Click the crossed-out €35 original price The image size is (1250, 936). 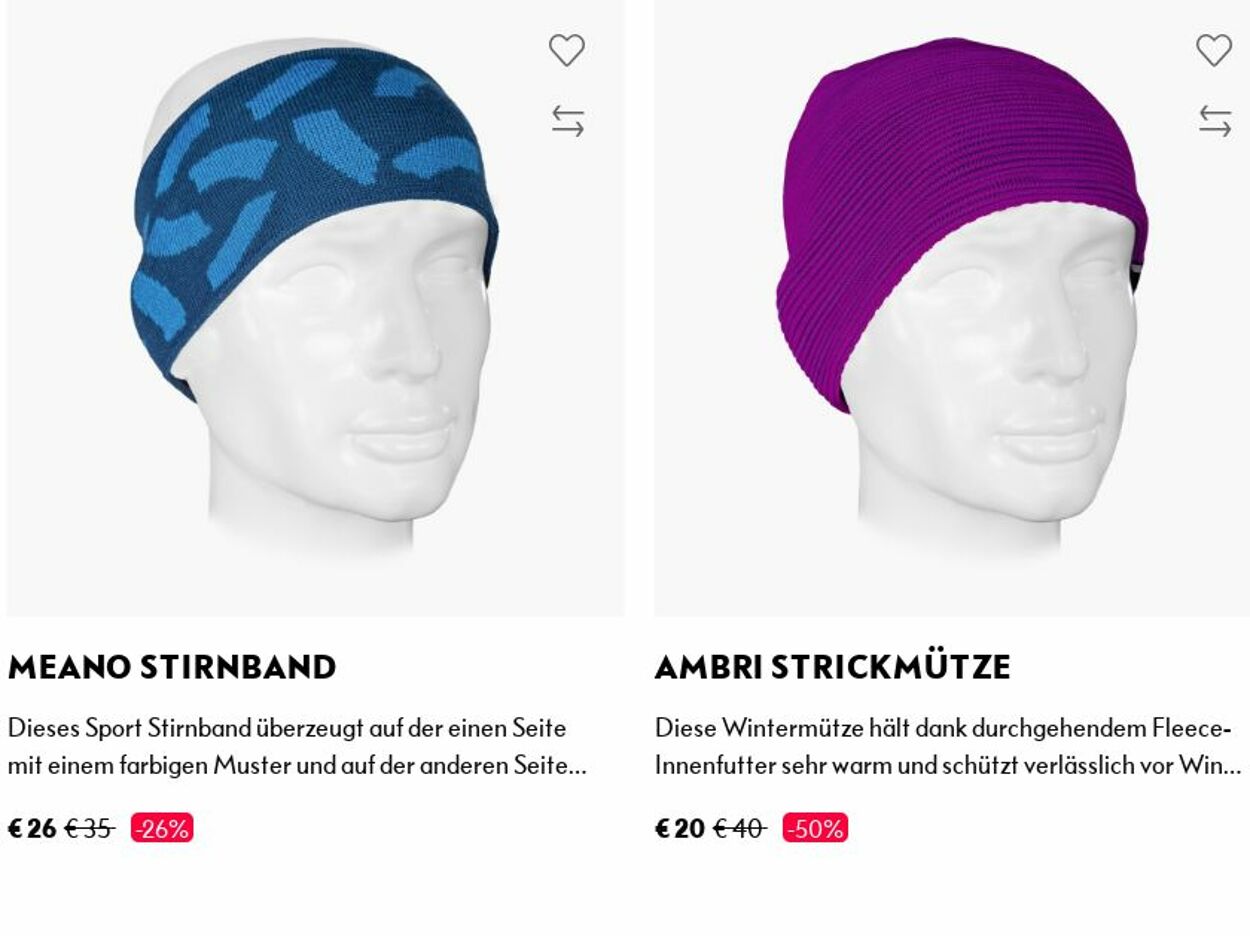[x=89, y=828]
